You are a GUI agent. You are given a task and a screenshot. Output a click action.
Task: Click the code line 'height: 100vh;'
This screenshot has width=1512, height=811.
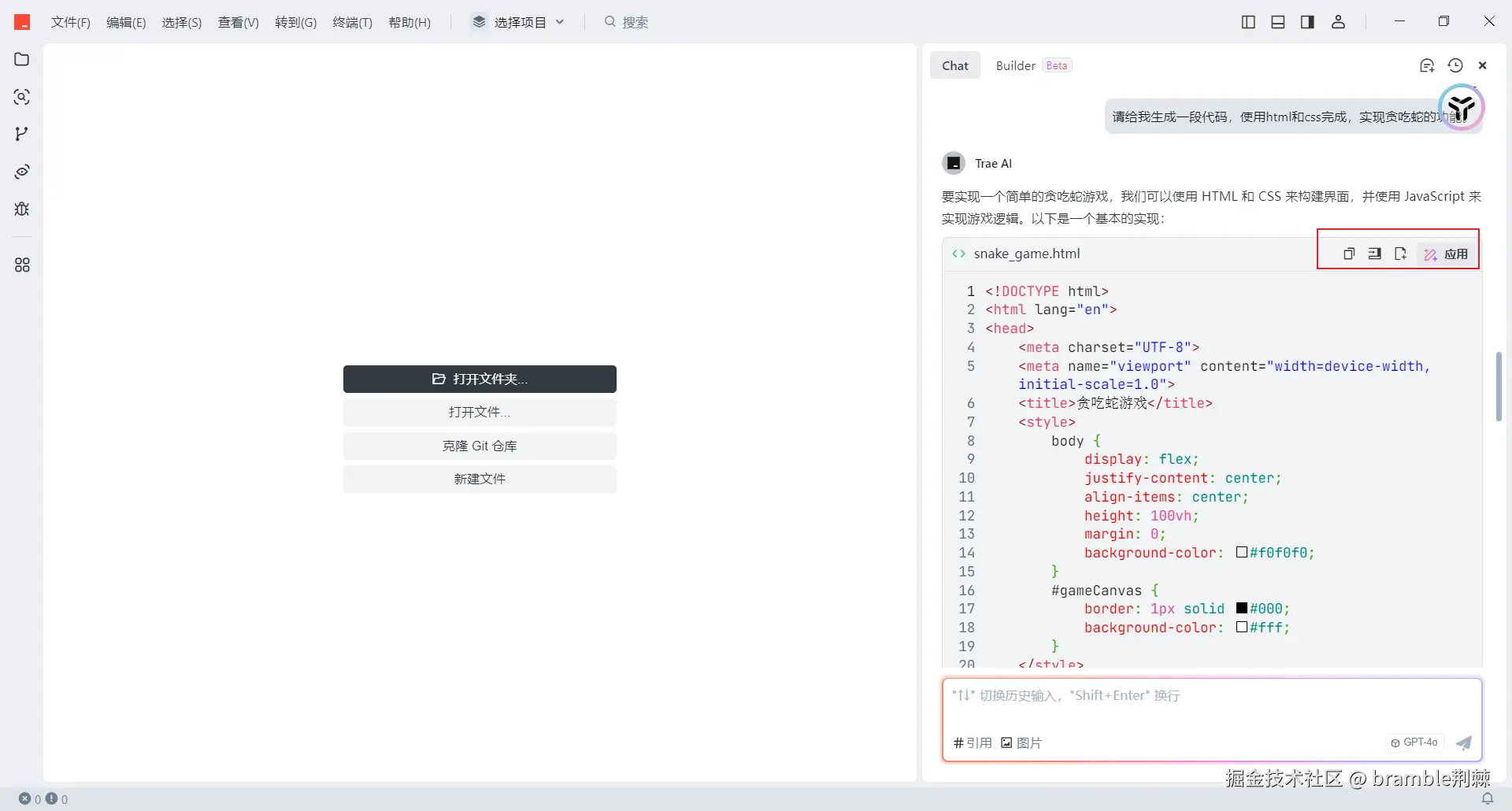1141,516
